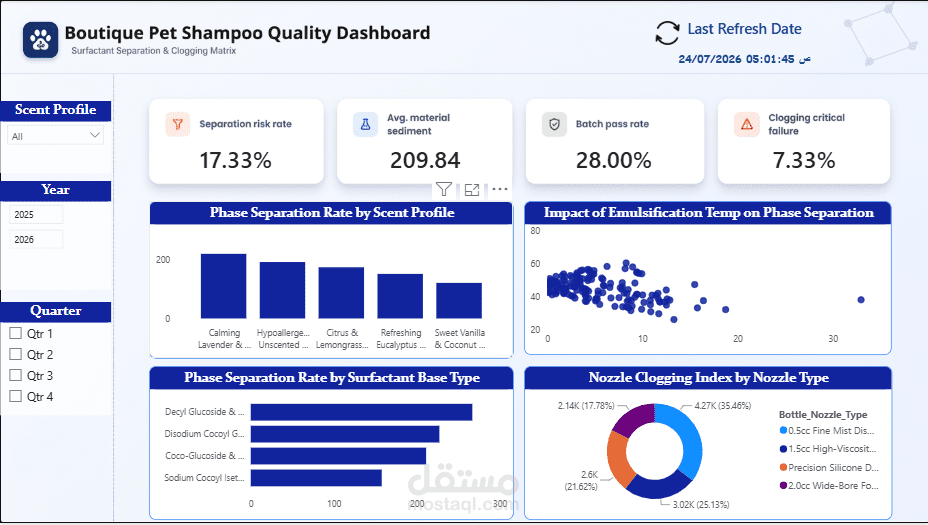This screenshot has height=525, width=928.
Task: Click the Avg. material sediment value 209.84
Action: click(425, 160)
